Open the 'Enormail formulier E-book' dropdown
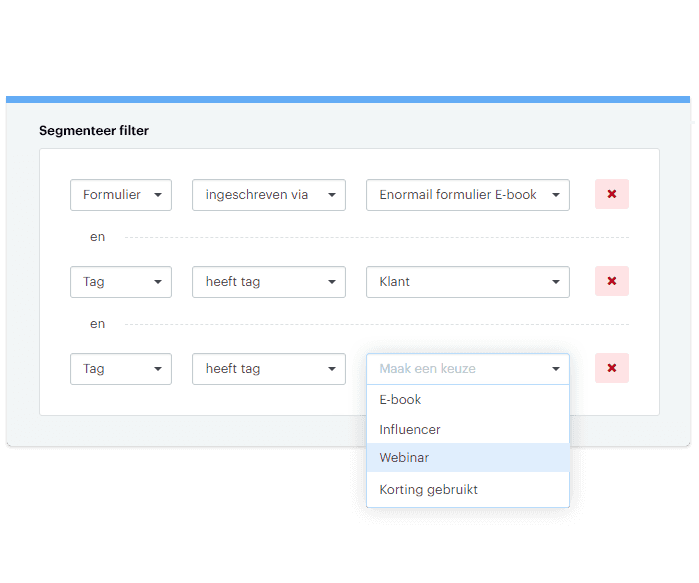The height and width of the screenshot is (583, 699). (468, 195)
